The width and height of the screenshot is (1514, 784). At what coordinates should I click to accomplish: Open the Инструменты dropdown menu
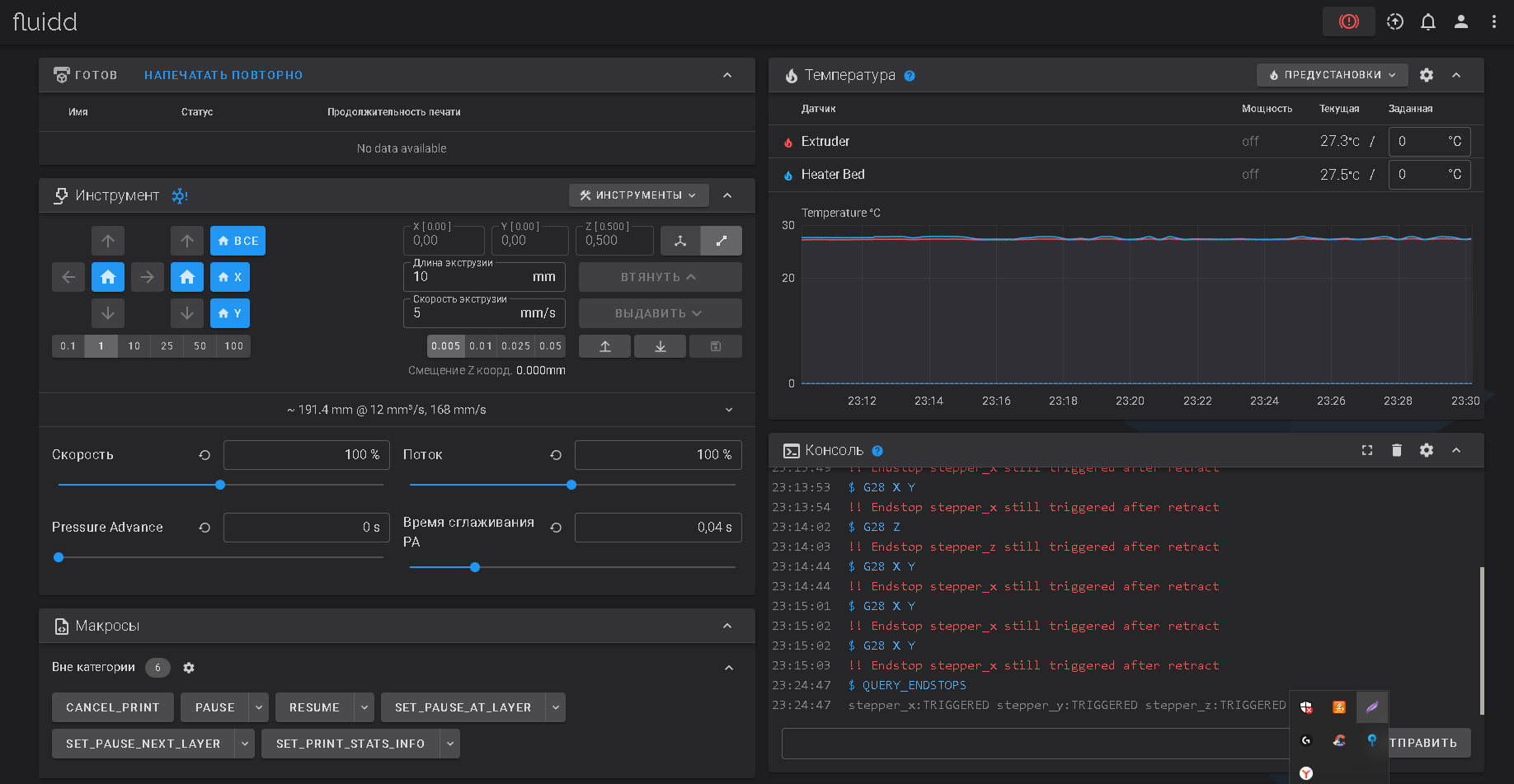[x=638, y=195]
